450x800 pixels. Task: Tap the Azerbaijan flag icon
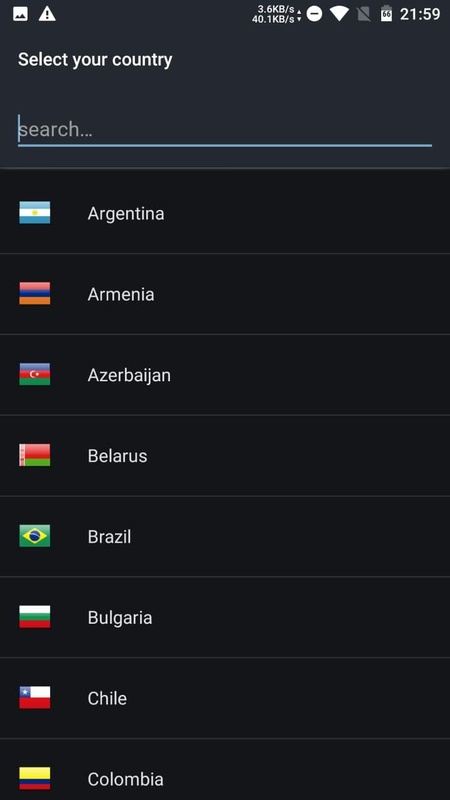[x=35, y=374]
